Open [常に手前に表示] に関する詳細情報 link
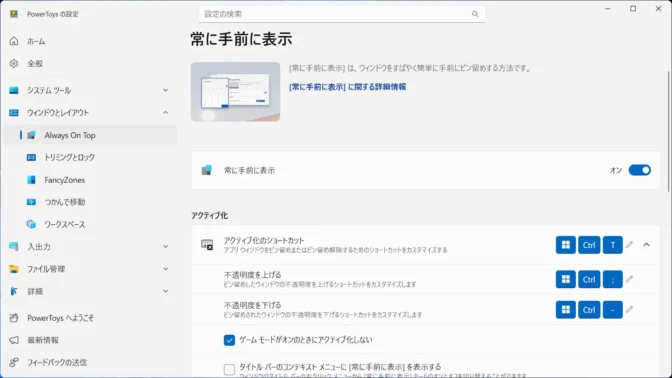 [348, 87]
